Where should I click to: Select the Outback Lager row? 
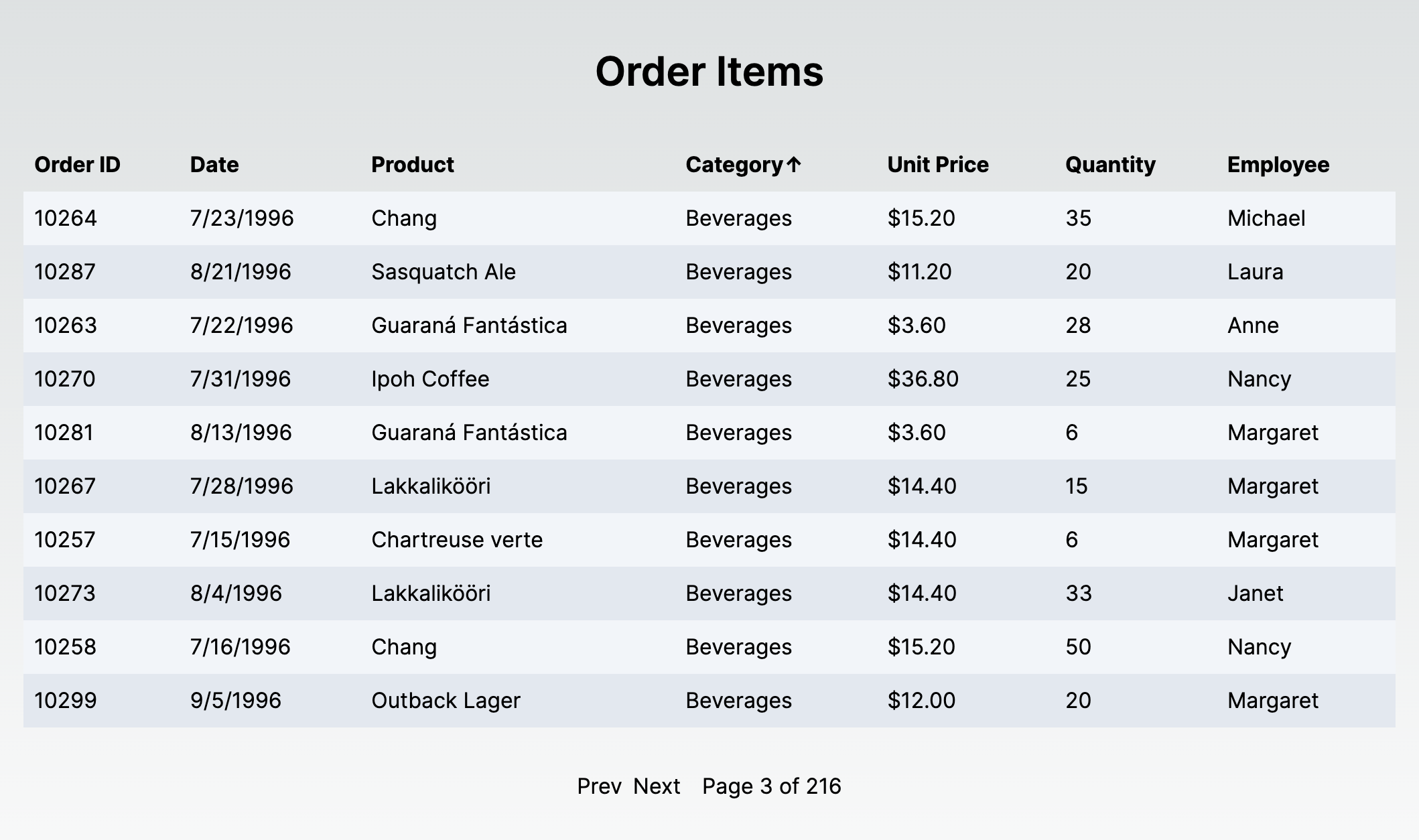[446, 700]
